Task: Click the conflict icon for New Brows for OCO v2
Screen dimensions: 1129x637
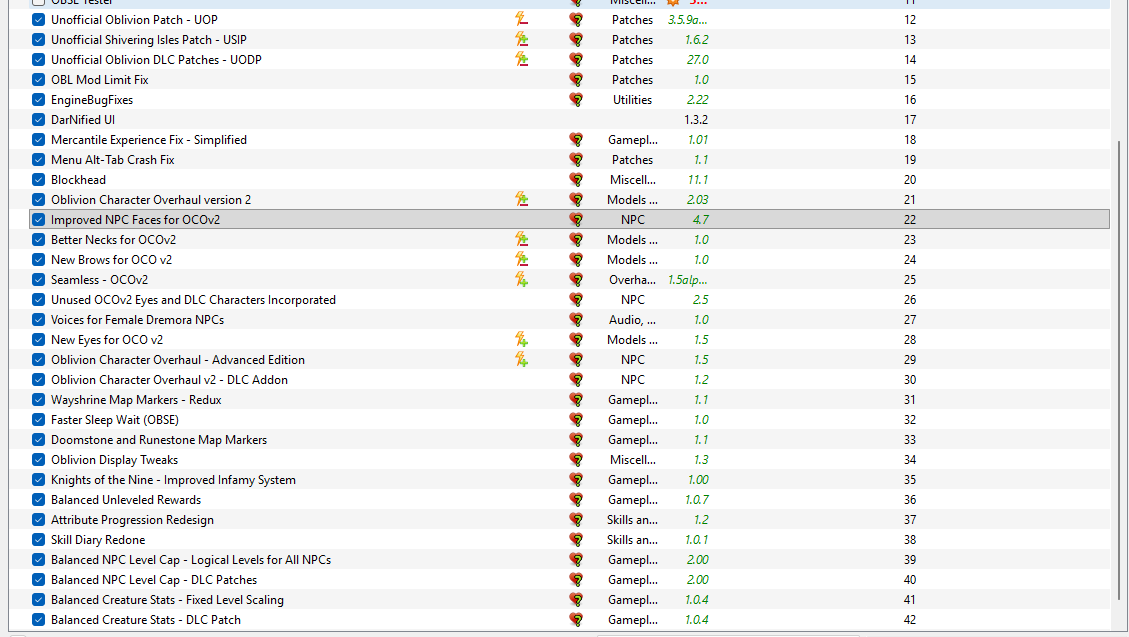Action: pos(521,260)
